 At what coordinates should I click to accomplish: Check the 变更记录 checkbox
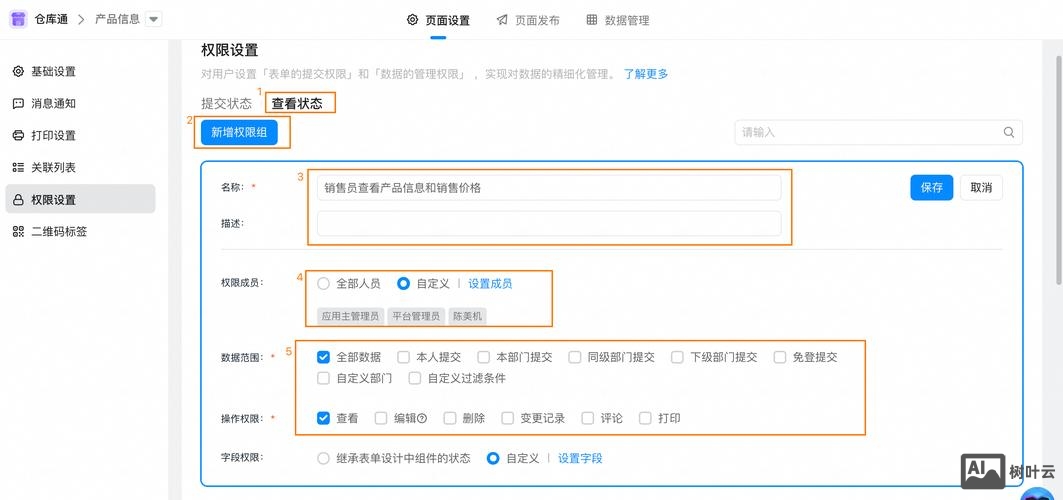tap(508, 418)
